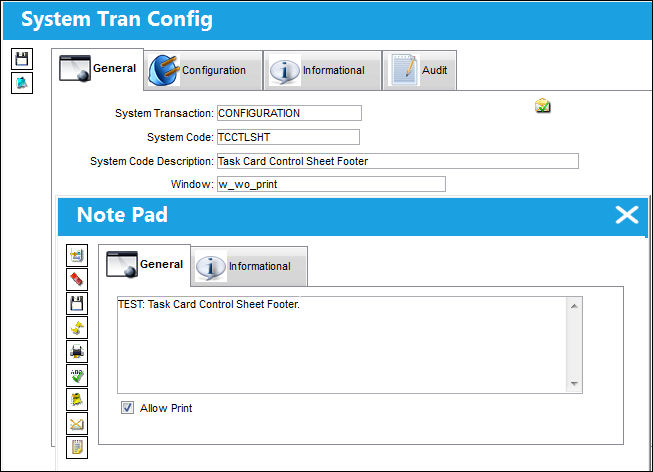
Task: Click inside the Note Pad text area
Action: click(341, 345)
